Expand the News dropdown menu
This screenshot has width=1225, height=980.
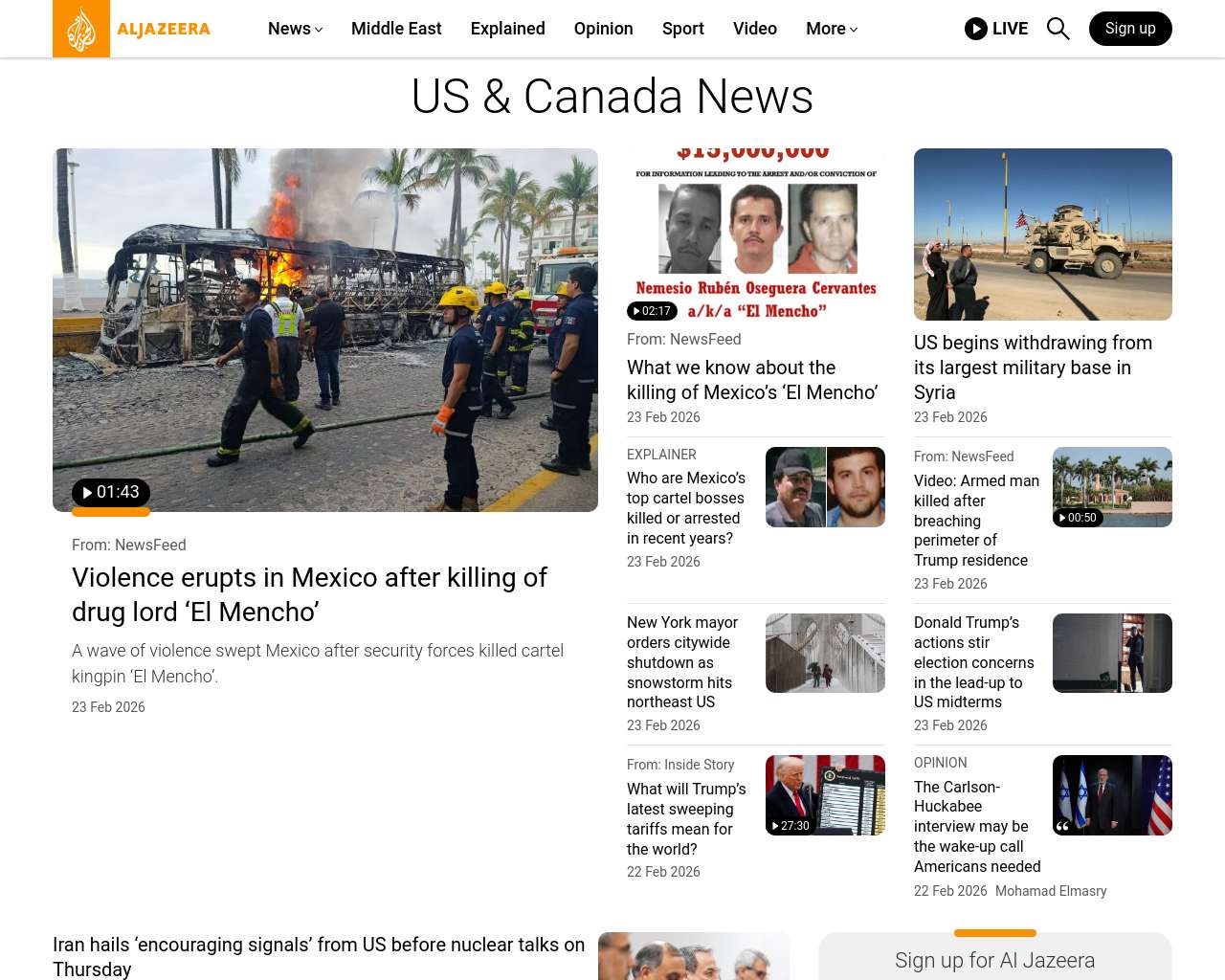(295, 29)
